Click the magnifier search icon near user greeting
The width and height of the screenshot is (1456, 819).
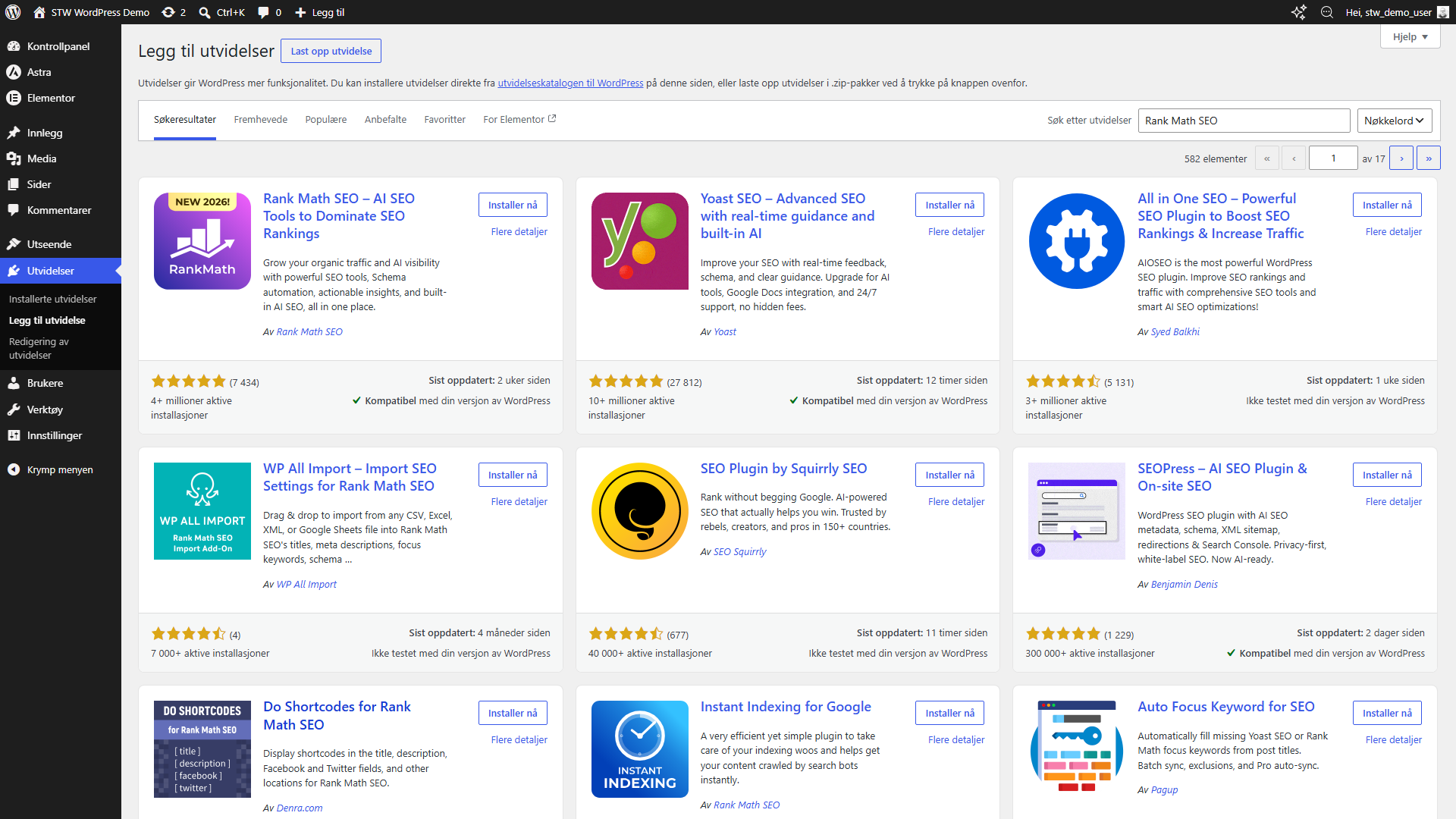click(1327, 12)
